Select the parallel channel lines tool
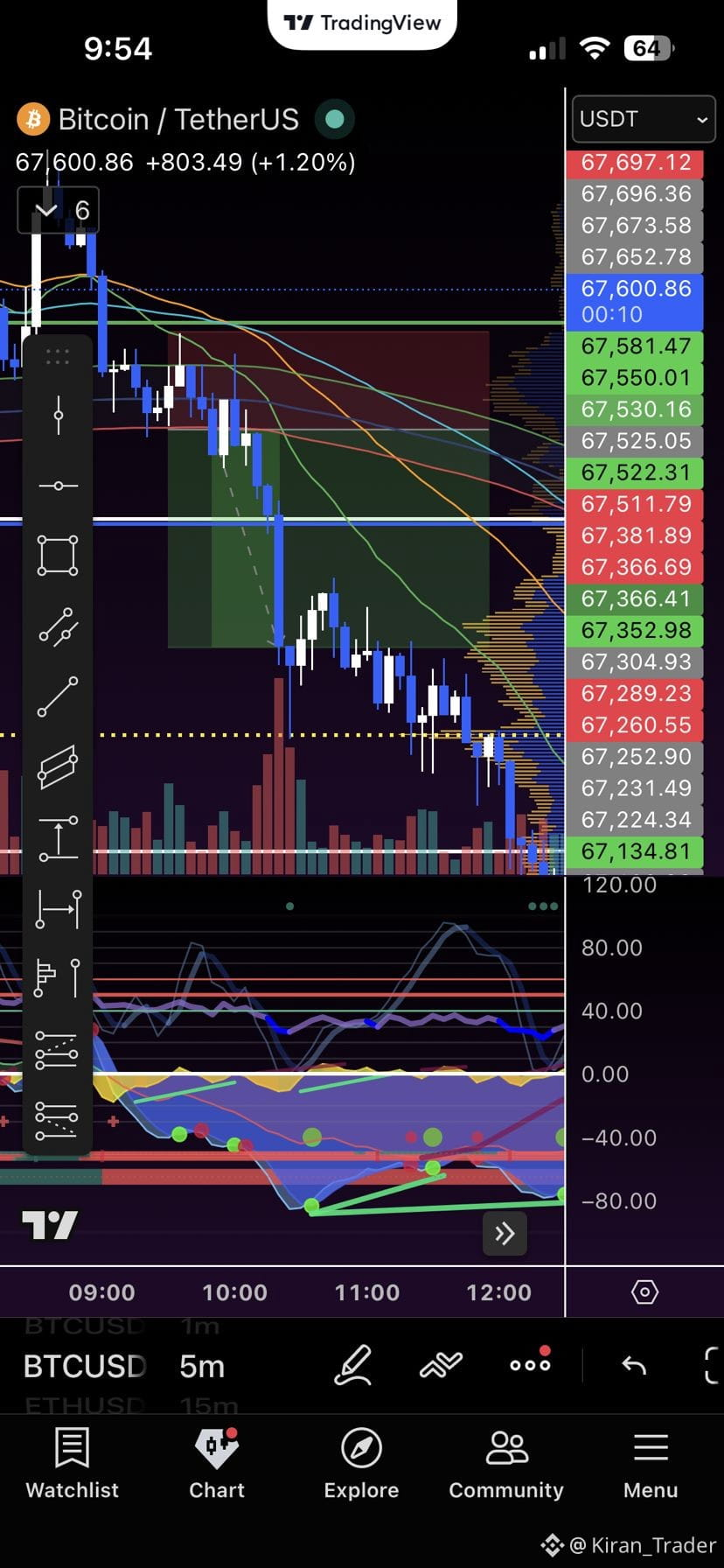 coord(58,626)
